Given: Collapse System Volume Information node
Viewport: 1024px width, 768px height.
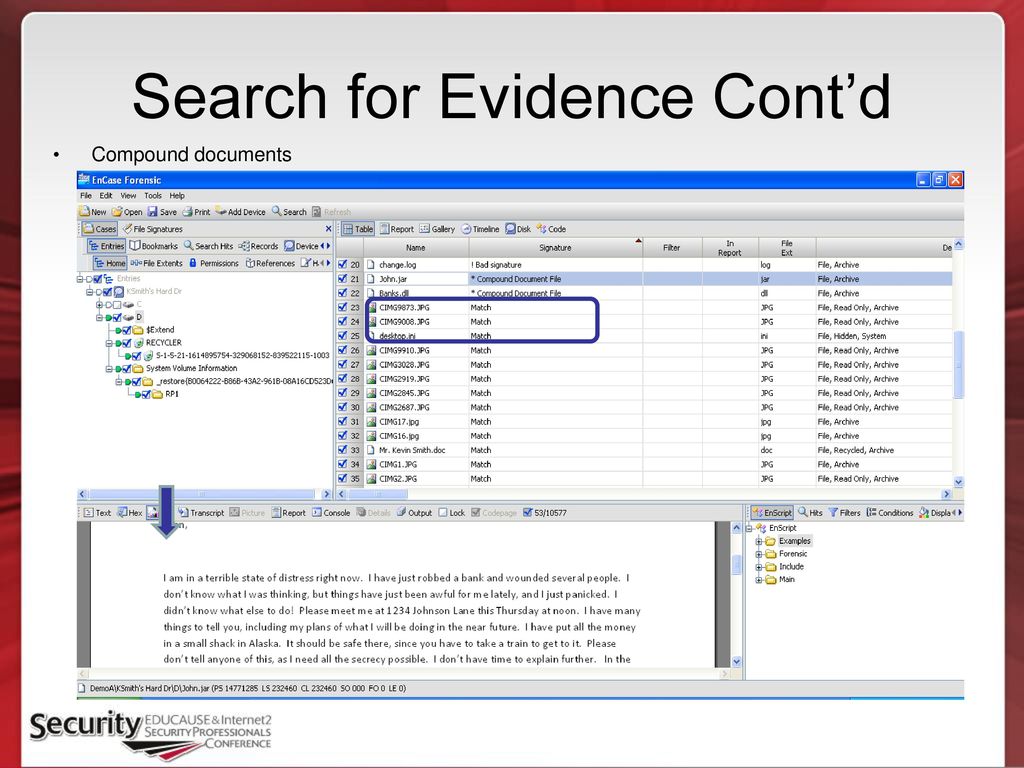Looking at the screenshot, I should (x=109, y=368).
